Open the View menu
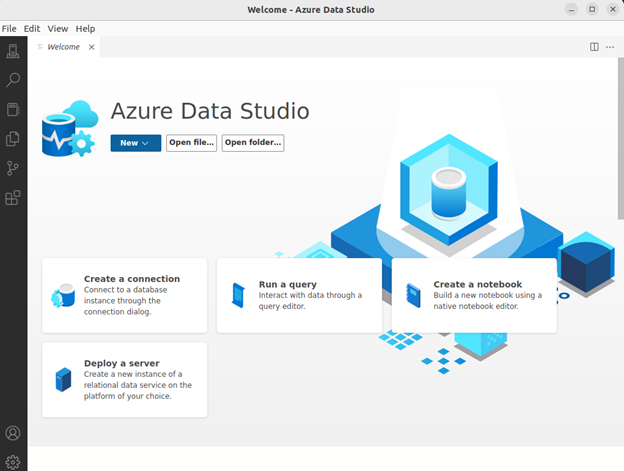Viewport: 624px width, 471px height. point(58,29)
